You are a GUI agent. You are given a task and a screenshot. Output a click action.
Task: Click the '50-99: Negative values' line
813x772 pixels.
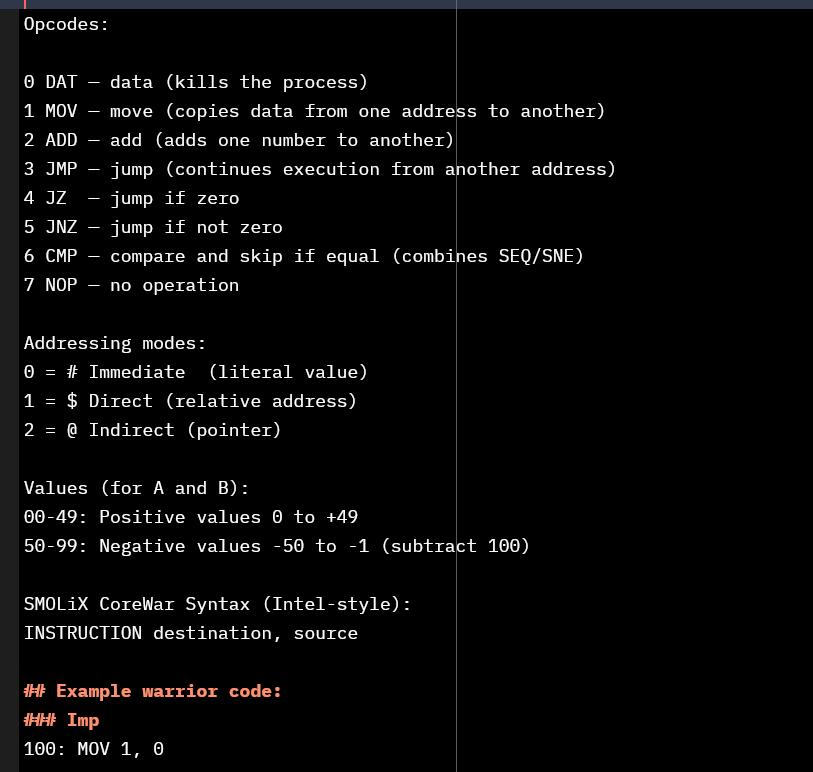point(277,546)
